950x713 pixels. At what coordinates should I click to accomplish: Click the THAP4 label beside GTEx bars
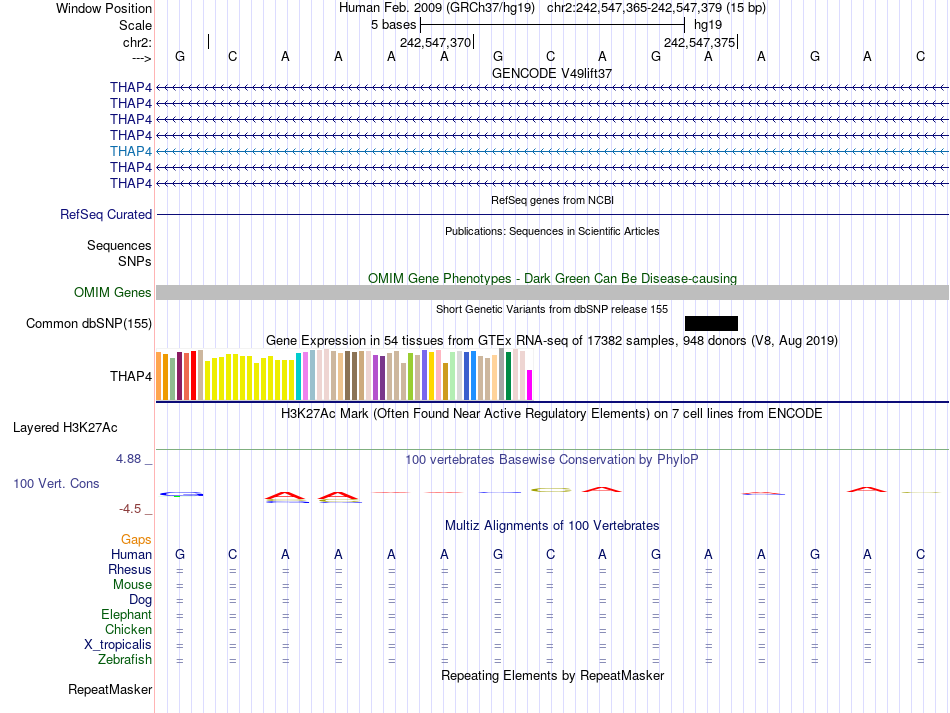(x=131, y=376)
